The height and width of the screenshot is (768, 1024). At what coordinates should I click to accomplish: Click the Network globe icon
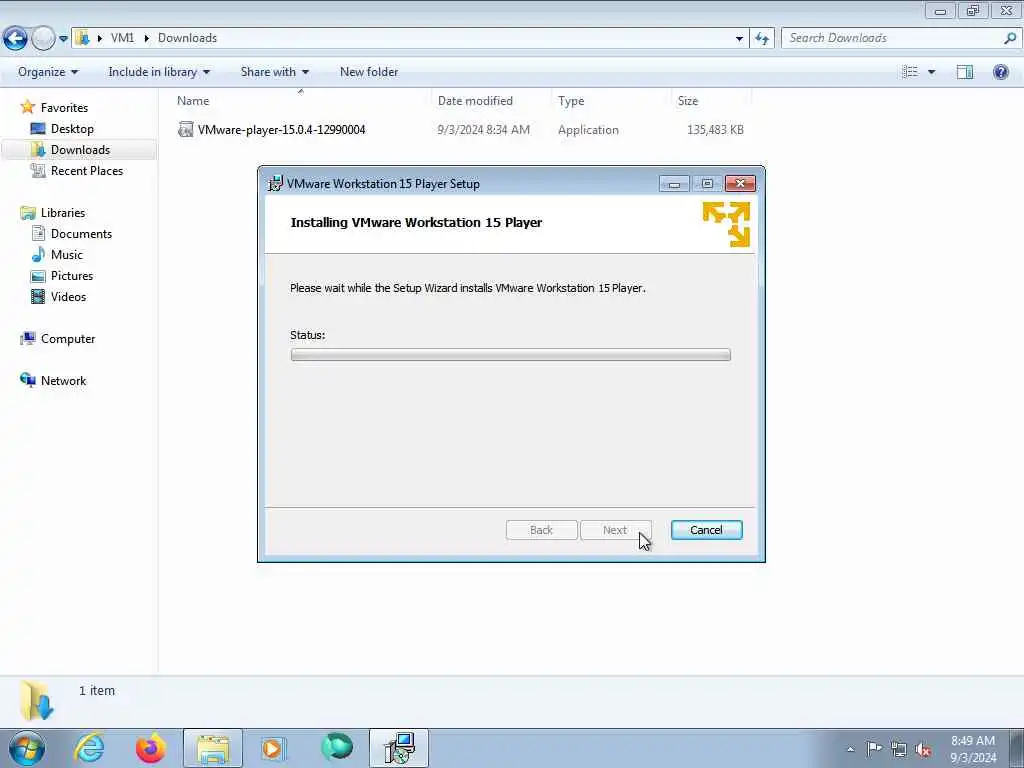(27, 380)
